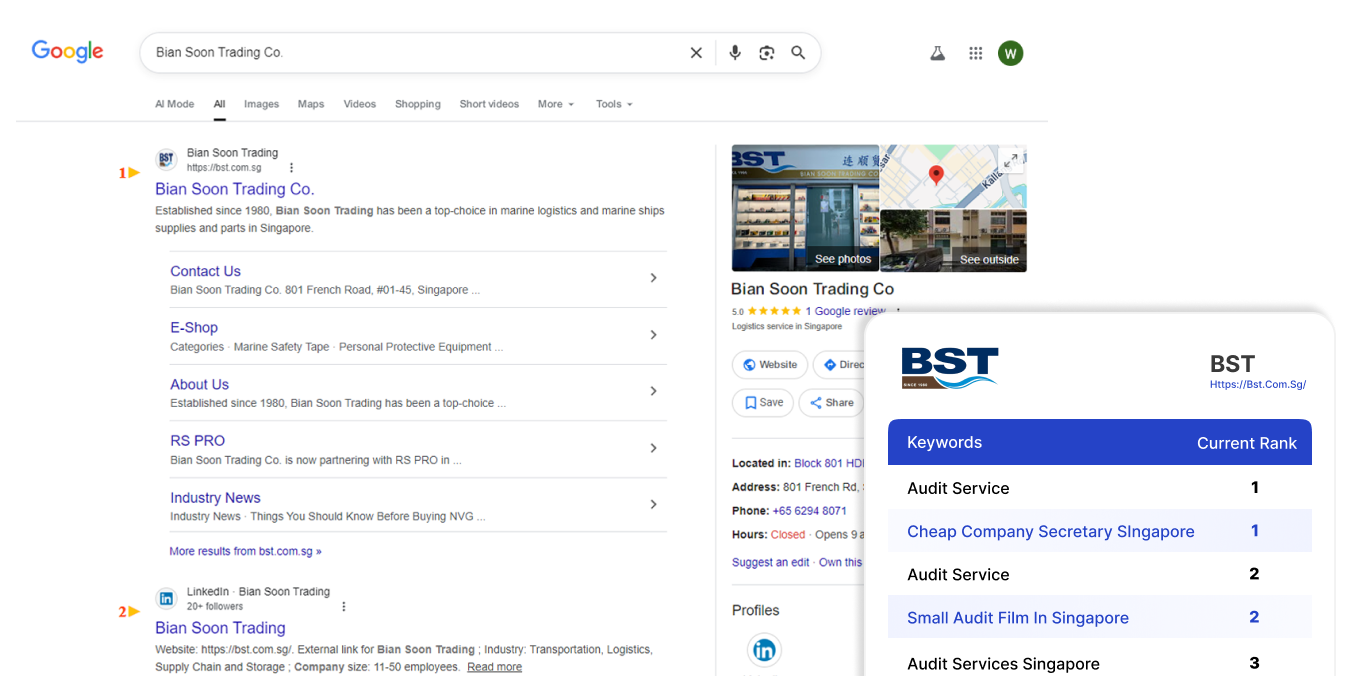Clear the search box with X icon
Image resolution: width=1349 pixels, height=676 pixels.
click(696, 53)
